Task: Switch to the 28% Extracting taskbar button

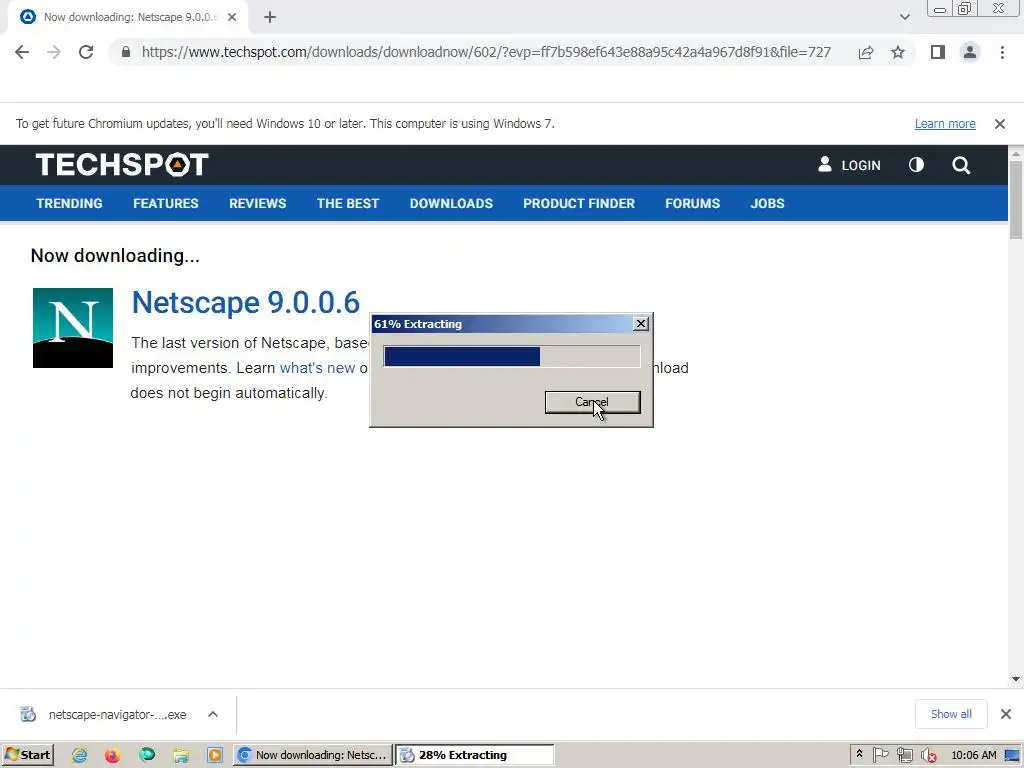Action: (475, 755)
